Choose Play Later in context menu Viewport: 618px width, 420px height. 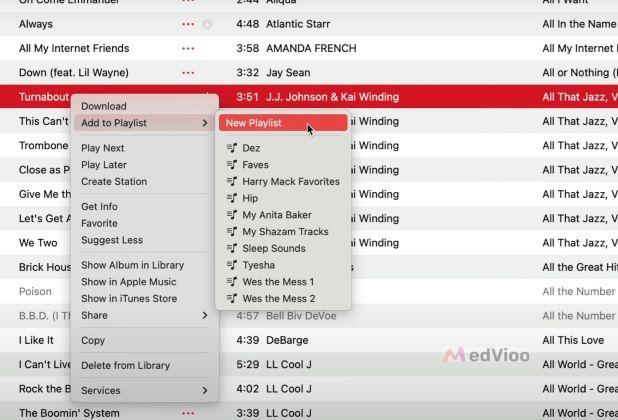[144, 165]
